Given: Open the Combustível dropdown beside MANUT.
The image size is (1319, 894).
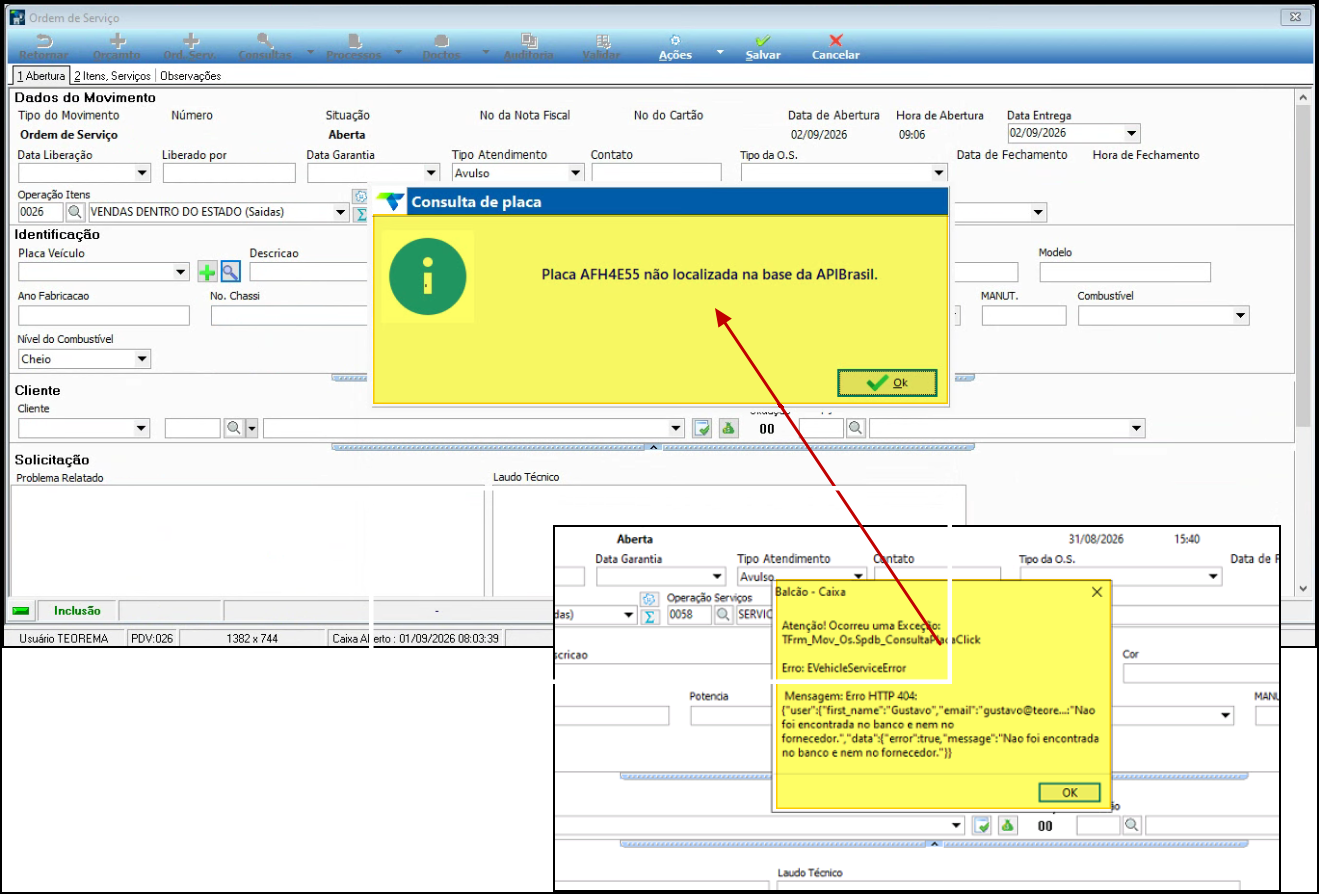Looking at the screenshot, I should (x=1241, y=316).
